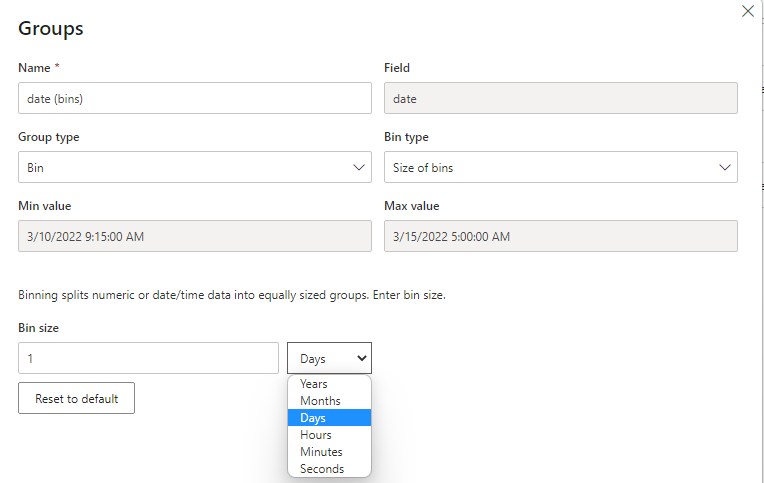Image resolution: width=764 pixels, height=483 pixels.
Task: Click the Group type label
Action: pyautogui.click(x=49, y=137)
